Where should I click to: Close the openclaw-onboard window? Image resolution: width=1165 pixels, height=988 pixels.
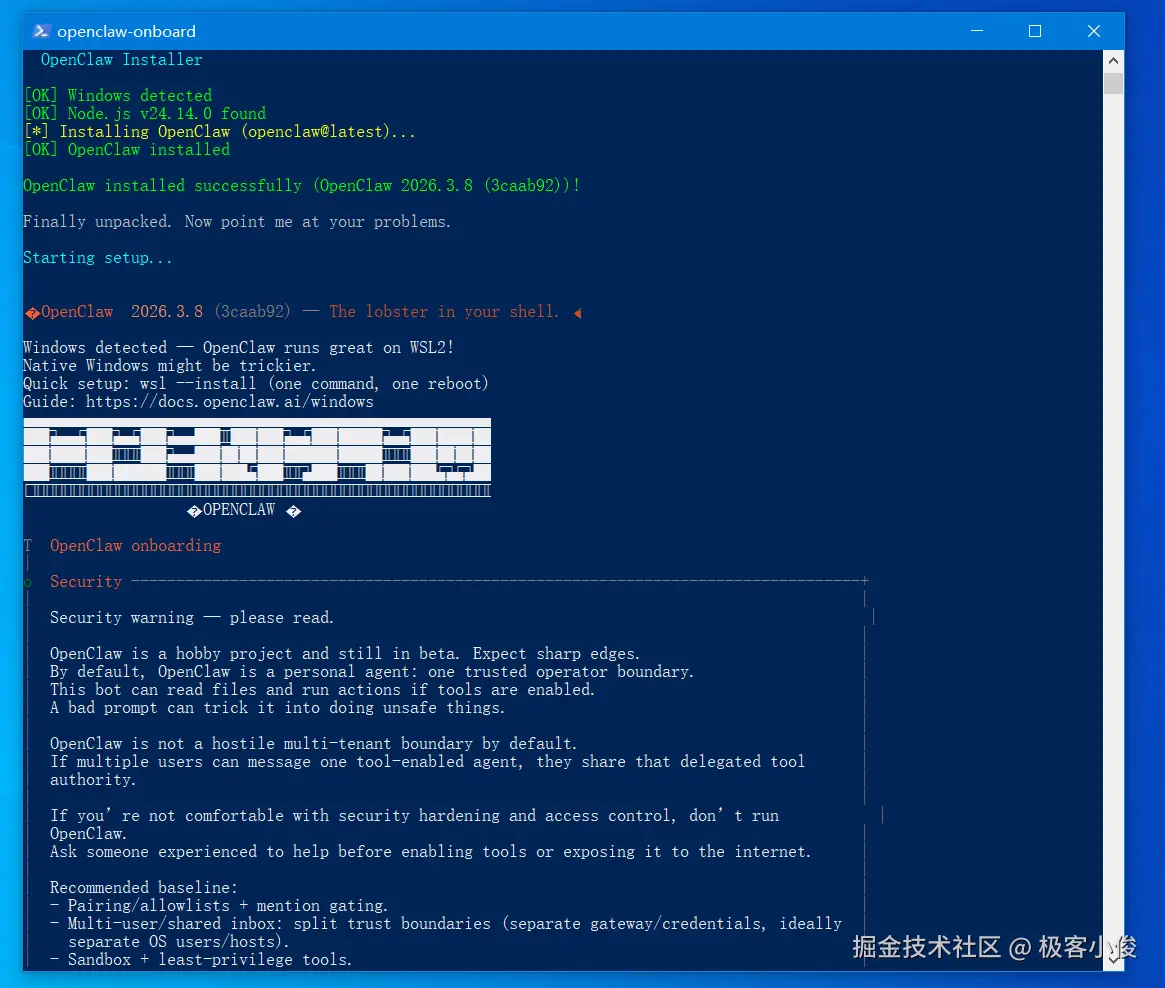(x=1094, y=31)
